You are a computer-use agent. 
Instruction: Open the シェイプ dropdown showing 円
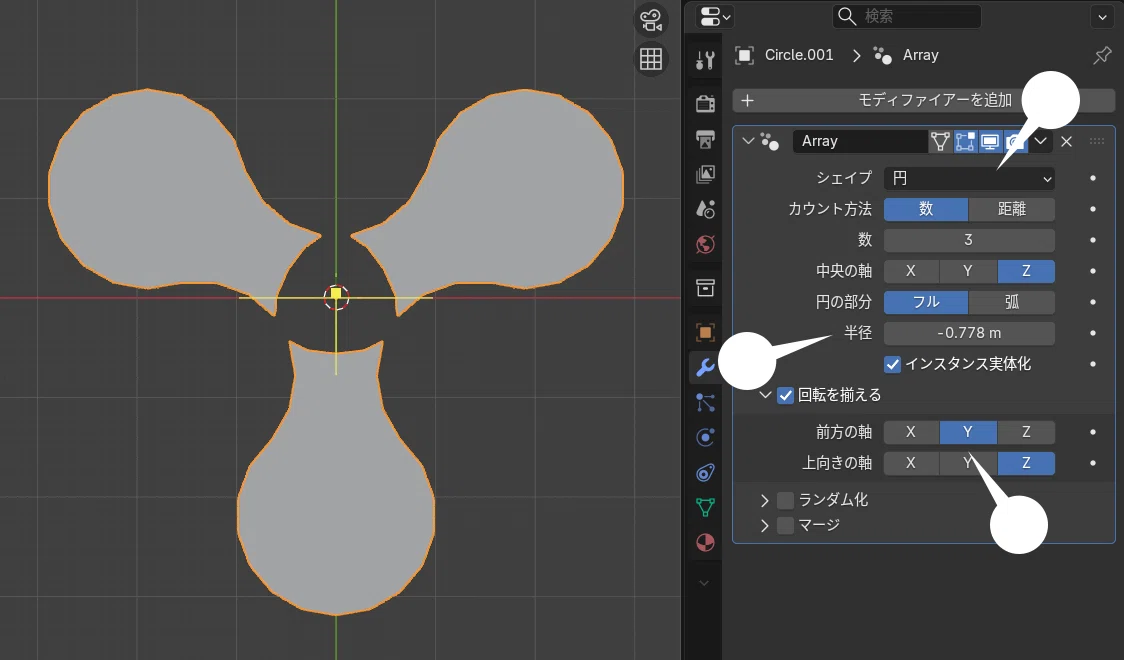969,178
